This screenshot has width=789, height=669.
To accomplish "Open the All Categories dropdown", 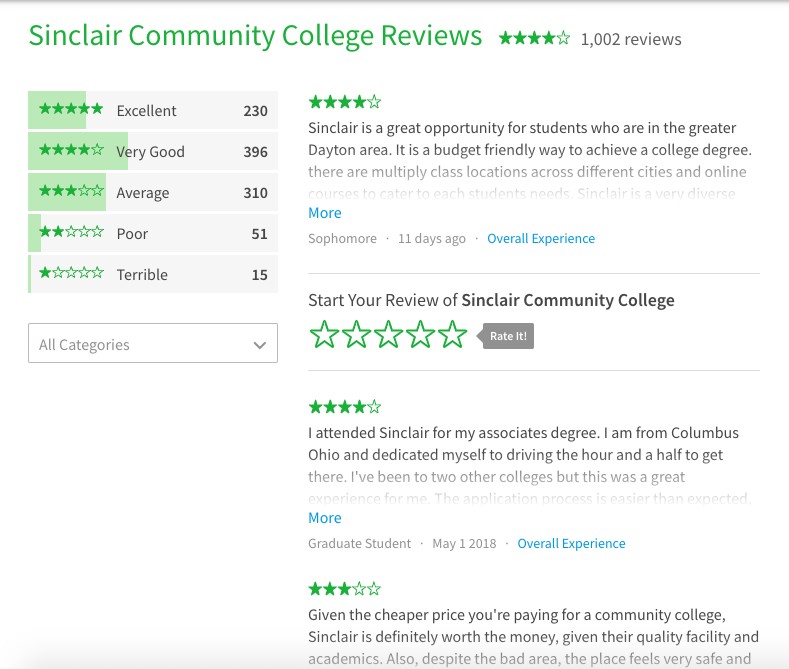I will (153, 343).
